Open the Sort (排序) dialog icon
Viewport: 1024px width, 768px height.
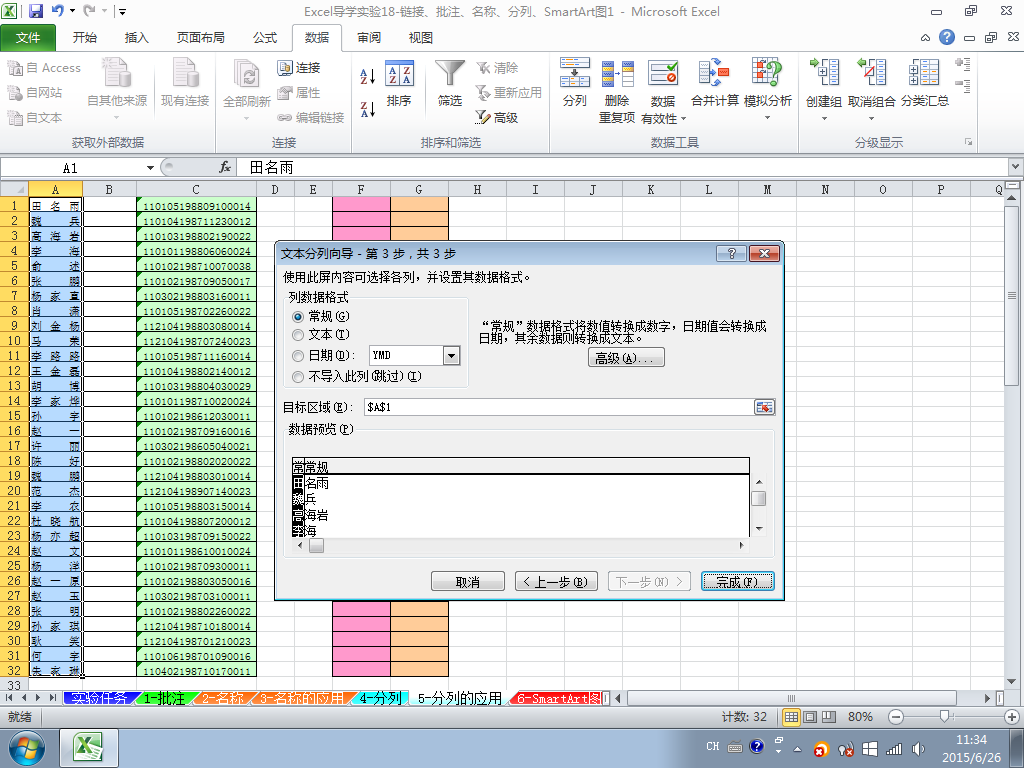point(399,84)
